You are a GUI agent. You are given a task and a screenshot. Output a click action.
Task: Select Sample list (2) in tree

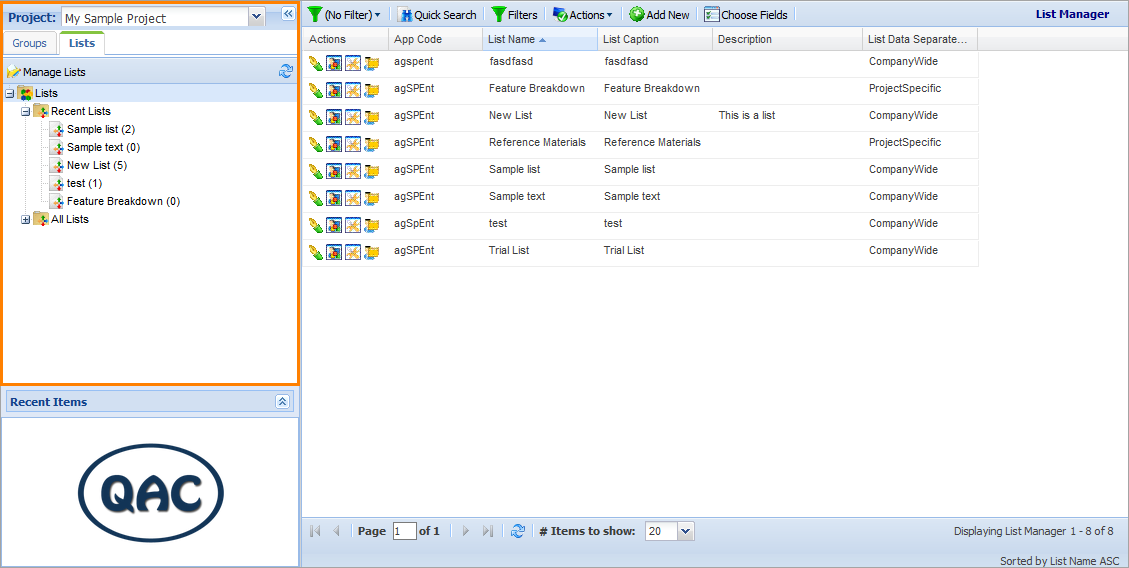coord(101,130)
